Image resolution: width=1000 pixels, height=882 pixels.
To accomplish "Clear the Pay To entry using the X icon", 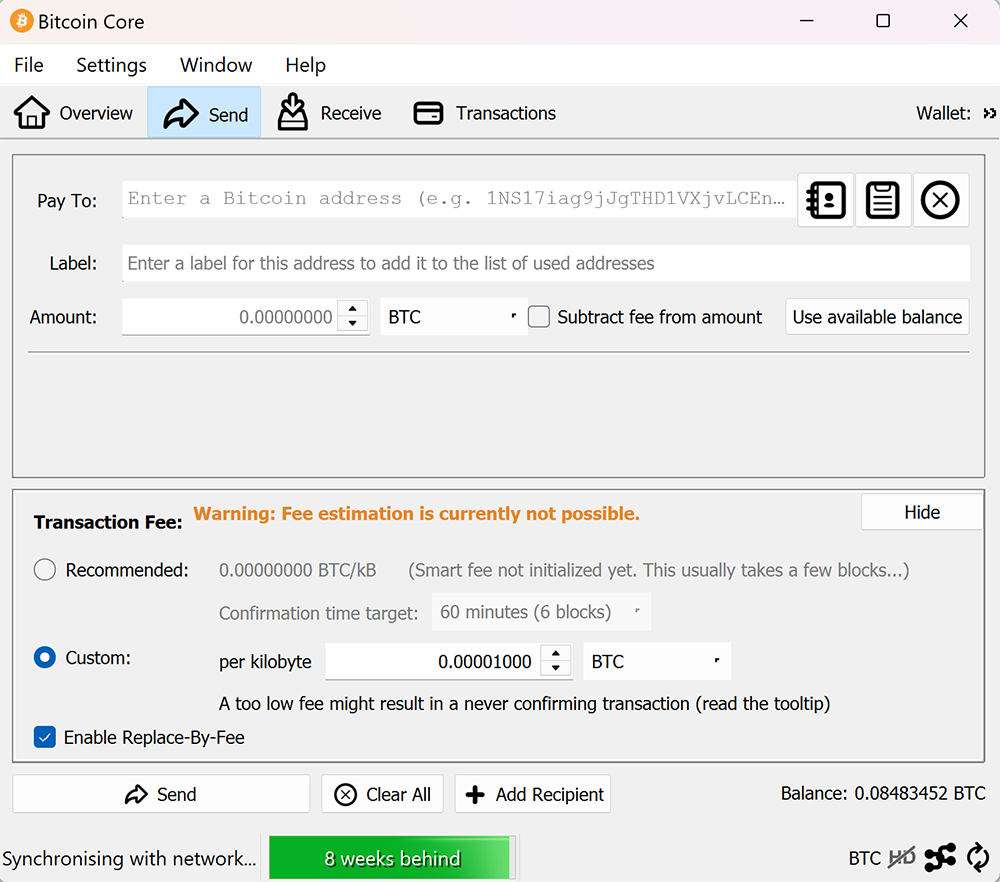I will (940, 200).
